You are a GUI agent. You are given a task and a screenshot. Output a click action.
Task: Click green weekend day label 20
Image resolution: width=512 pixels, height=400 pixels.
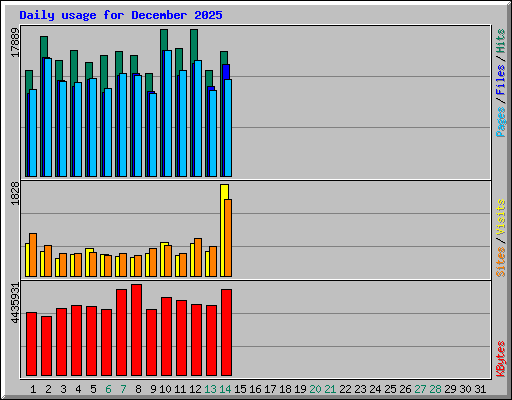(x=315, y=389)
